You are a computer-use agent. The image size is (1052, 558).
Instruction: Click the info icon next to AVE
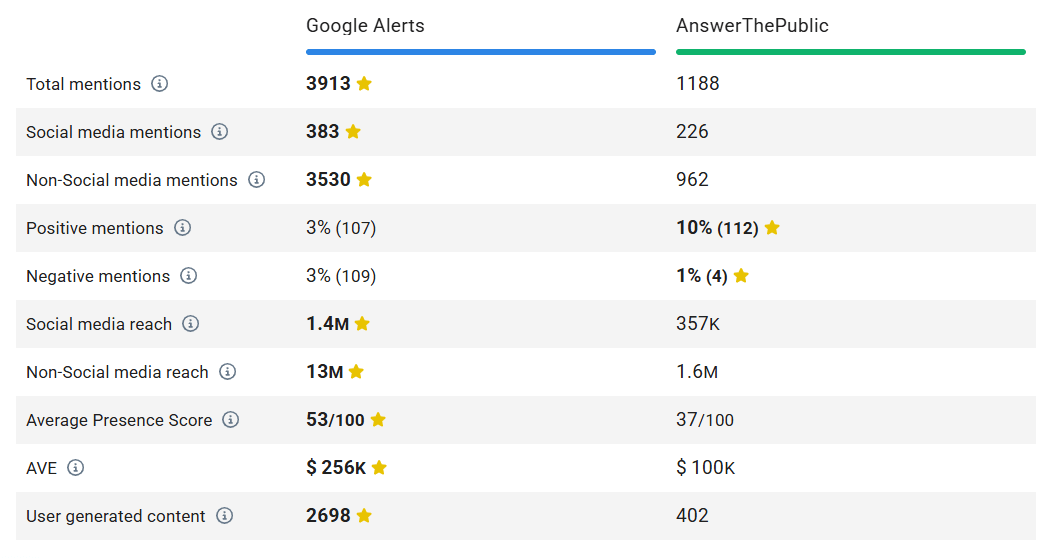coord(75,468)
